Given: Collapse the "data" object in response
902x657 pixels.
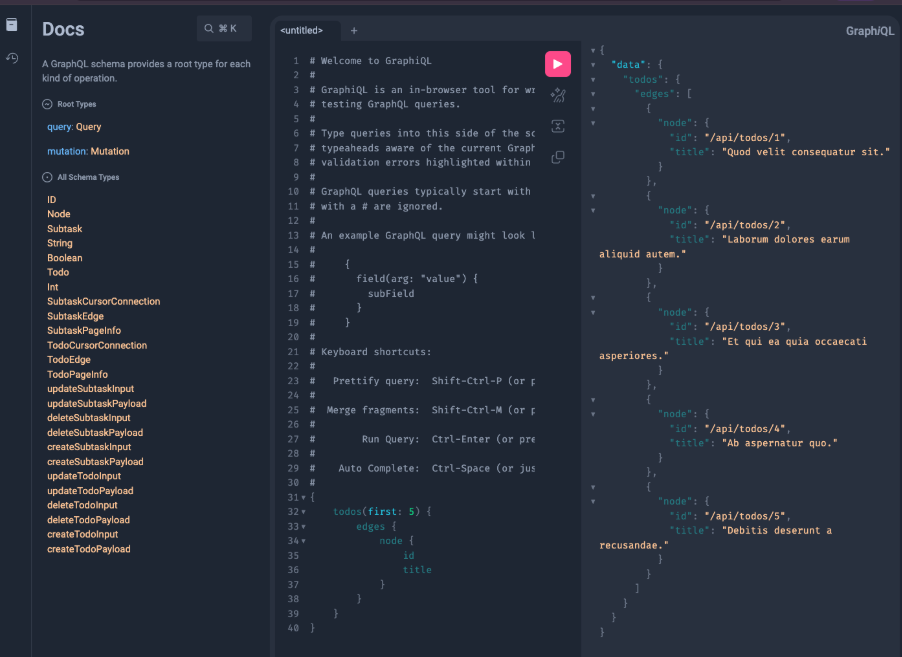Looking at the screenshot, I should click(593, 65).
